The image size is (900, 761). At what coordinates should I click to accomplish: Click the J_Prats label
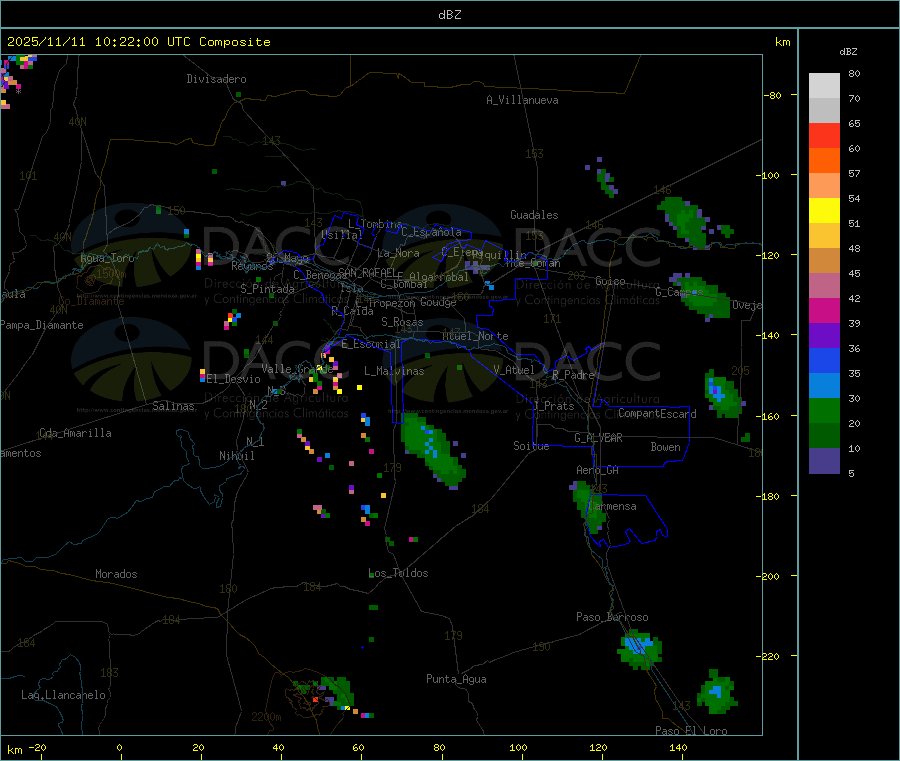pos(553,406)
